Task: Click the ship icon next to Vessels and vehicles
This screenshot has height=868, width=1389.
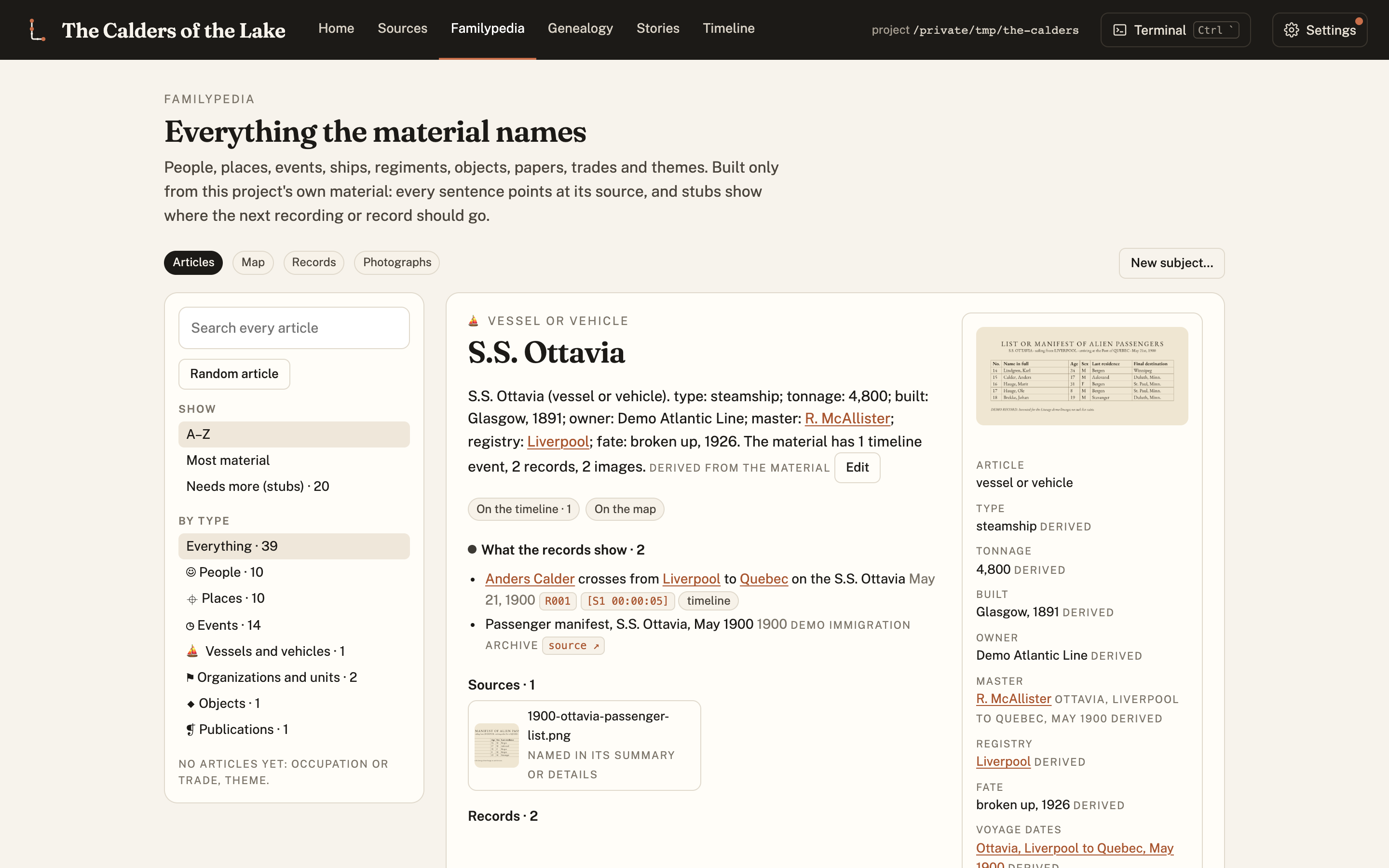Action: (192, 651)
